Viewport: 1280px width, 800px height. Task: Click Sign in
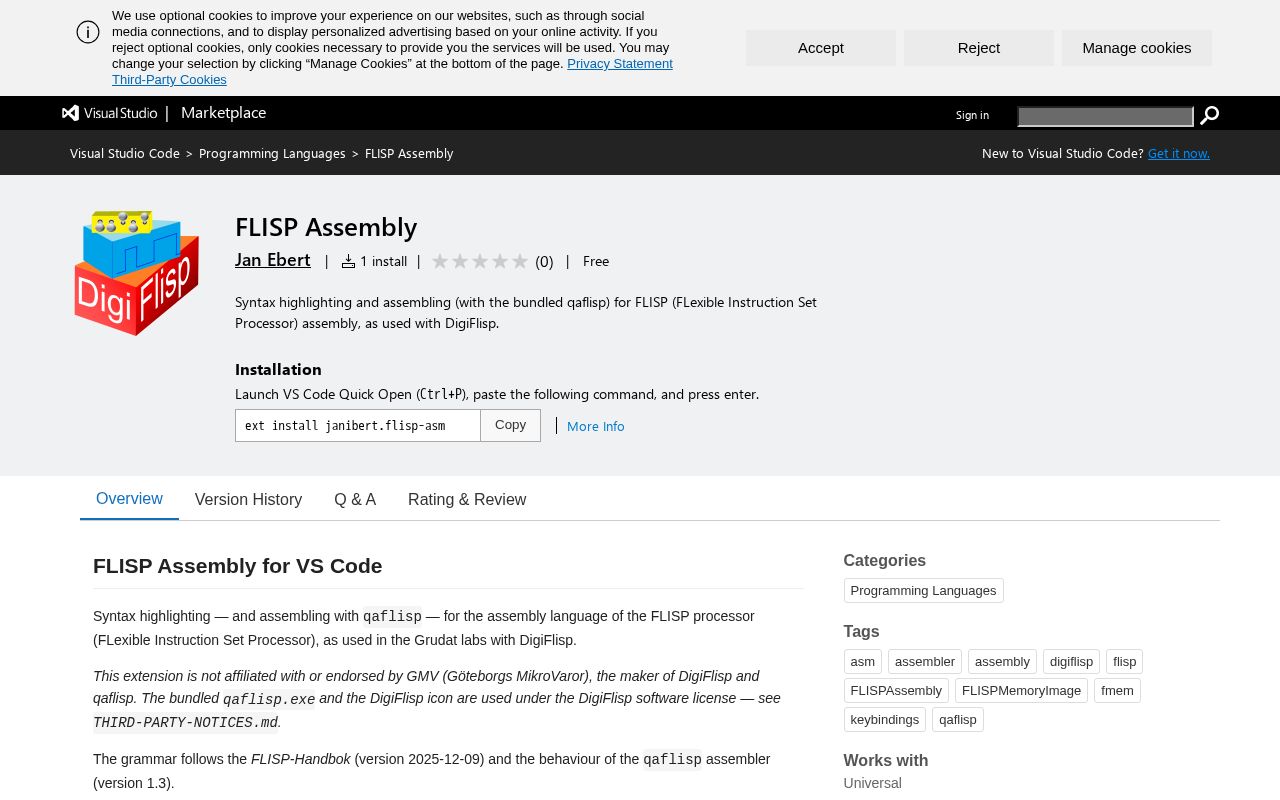coord(972,115)
